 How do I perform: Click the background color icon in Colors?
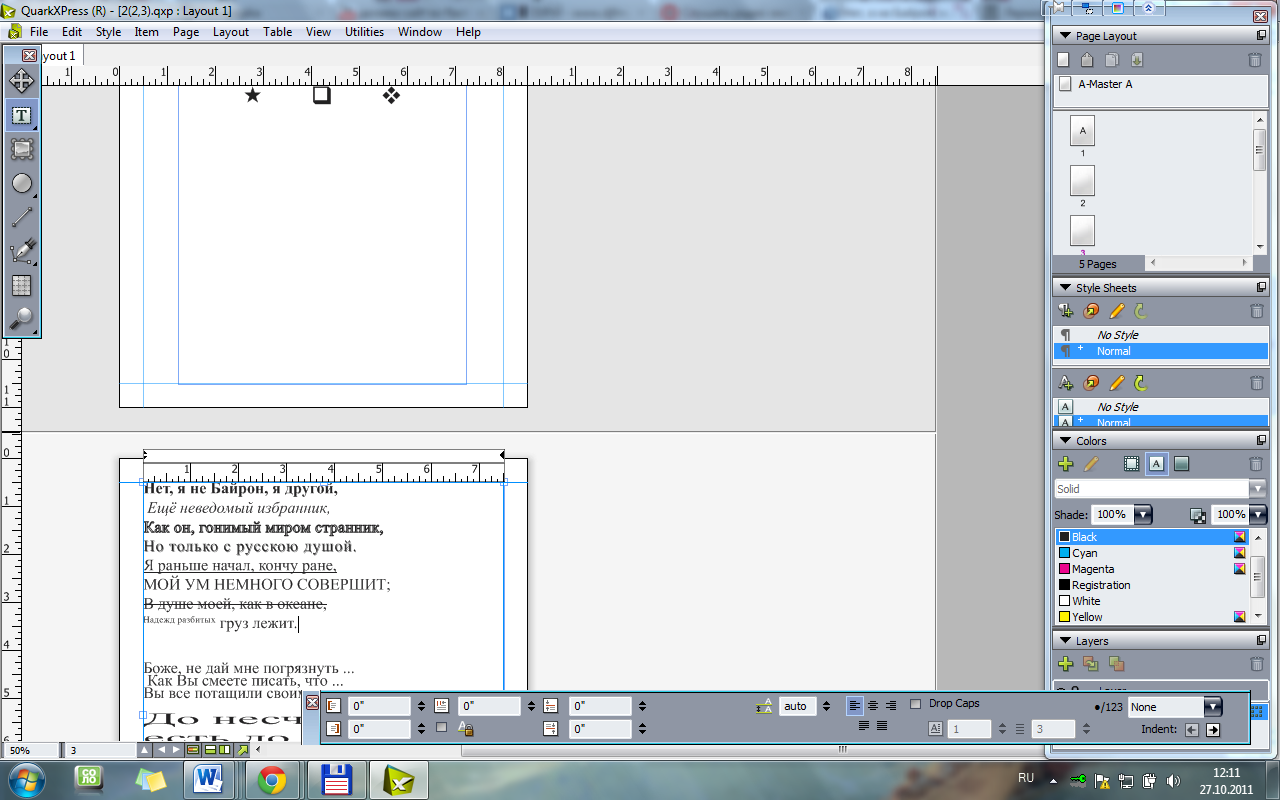pyautogui.click(x=1181, y=464)
